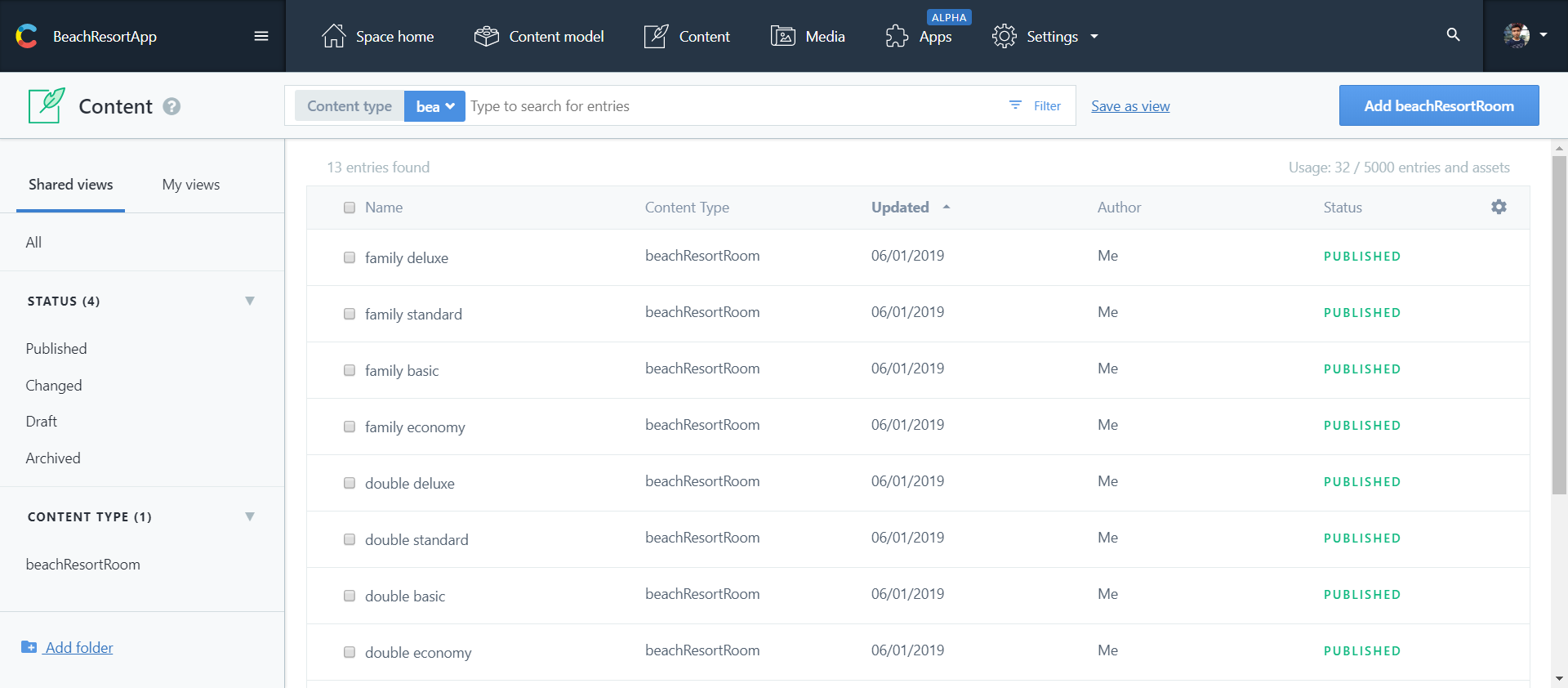Open the user account dropdown arrow
1568x688 pixels.
[x=1543, y=35]
